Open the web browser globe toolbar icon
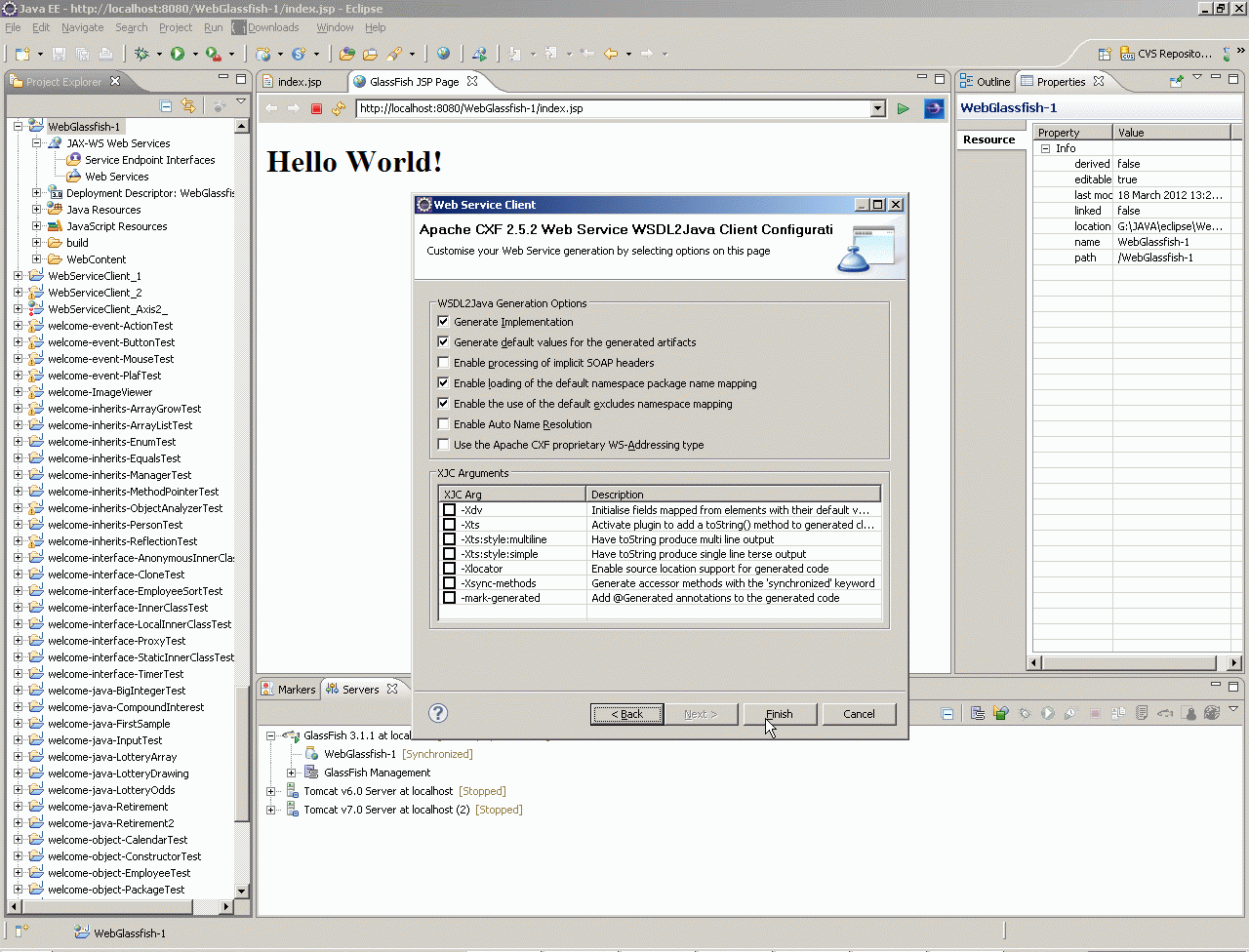Viewport: 1249px width, 952px height. 443,54
